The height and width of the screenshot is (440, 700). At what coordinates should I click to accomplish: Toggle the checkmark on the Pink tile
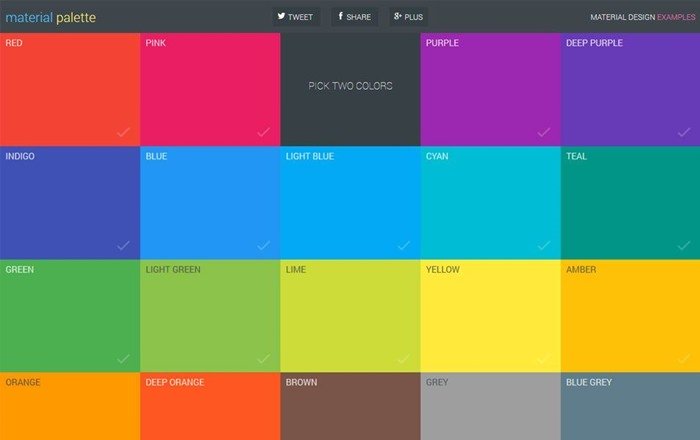click(x=263, y=131)
